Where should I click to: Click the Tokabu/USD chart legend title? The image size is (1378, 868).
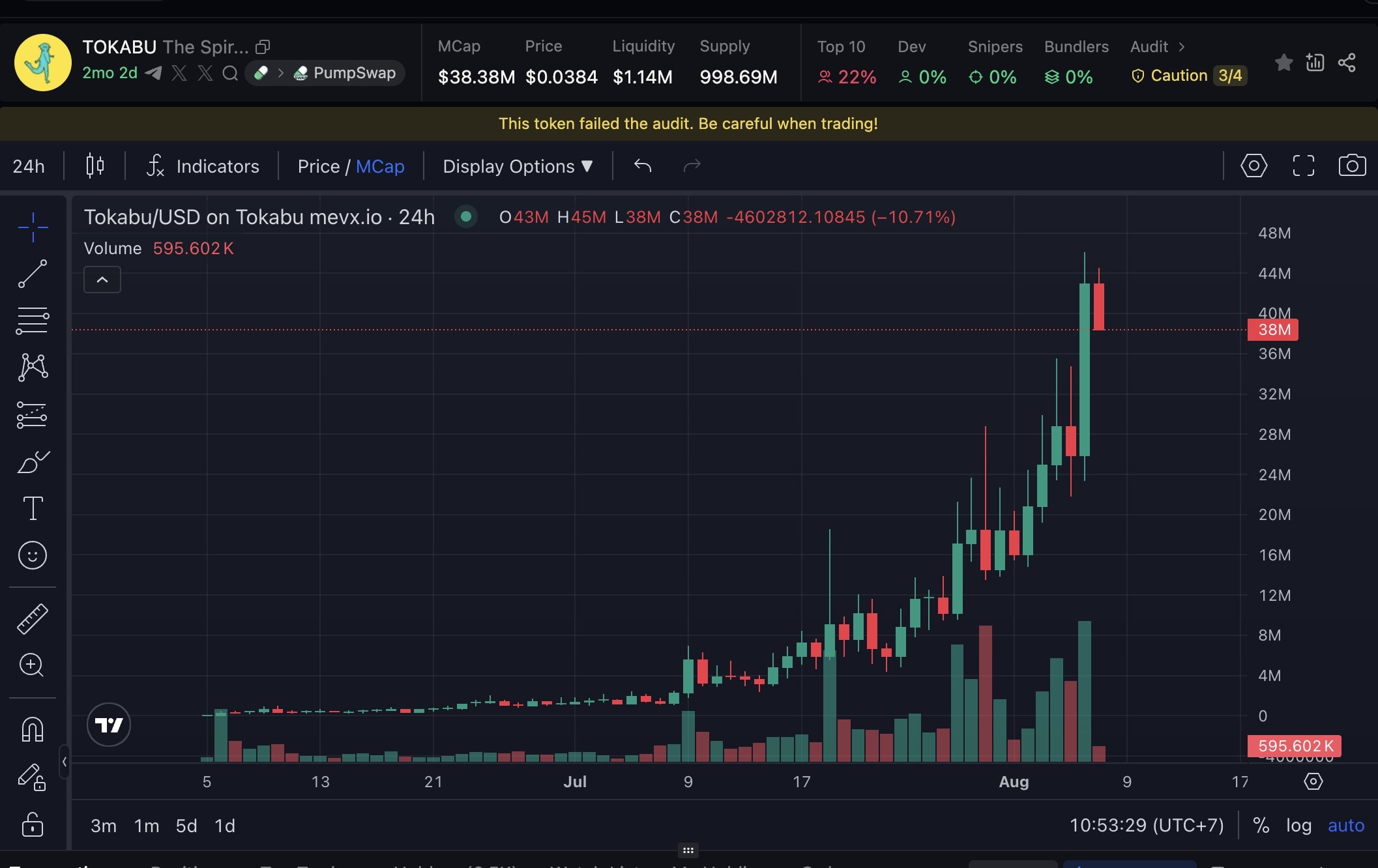259,217
